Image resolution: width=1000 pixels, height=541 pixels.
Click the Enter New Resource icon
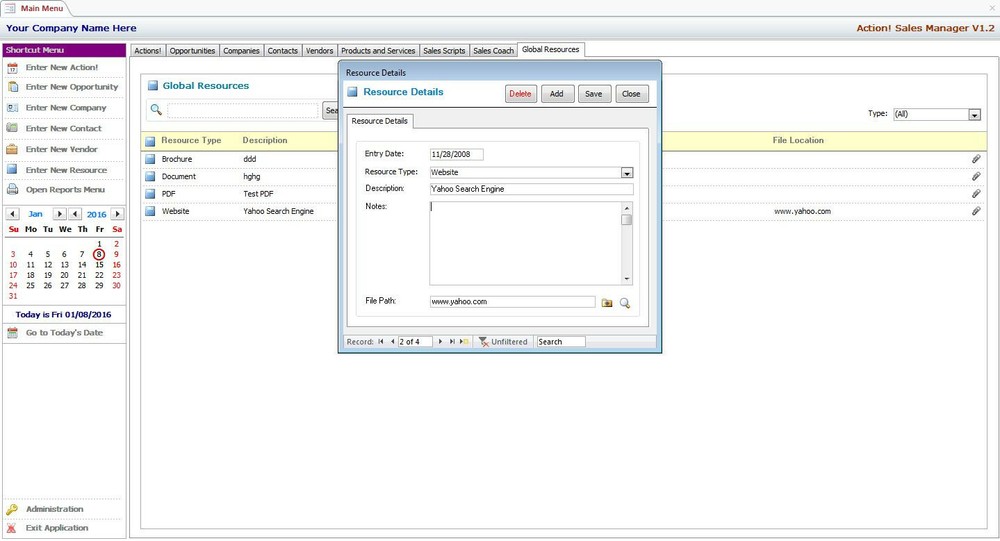tap(12, 170)
